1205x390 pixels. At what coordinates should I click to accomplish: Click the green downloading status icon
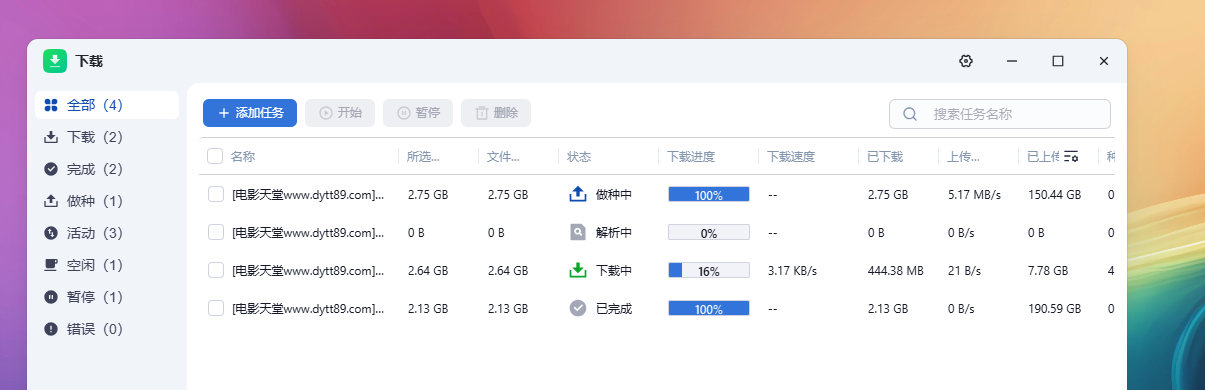pyautogui.click(x=577, y=270)
